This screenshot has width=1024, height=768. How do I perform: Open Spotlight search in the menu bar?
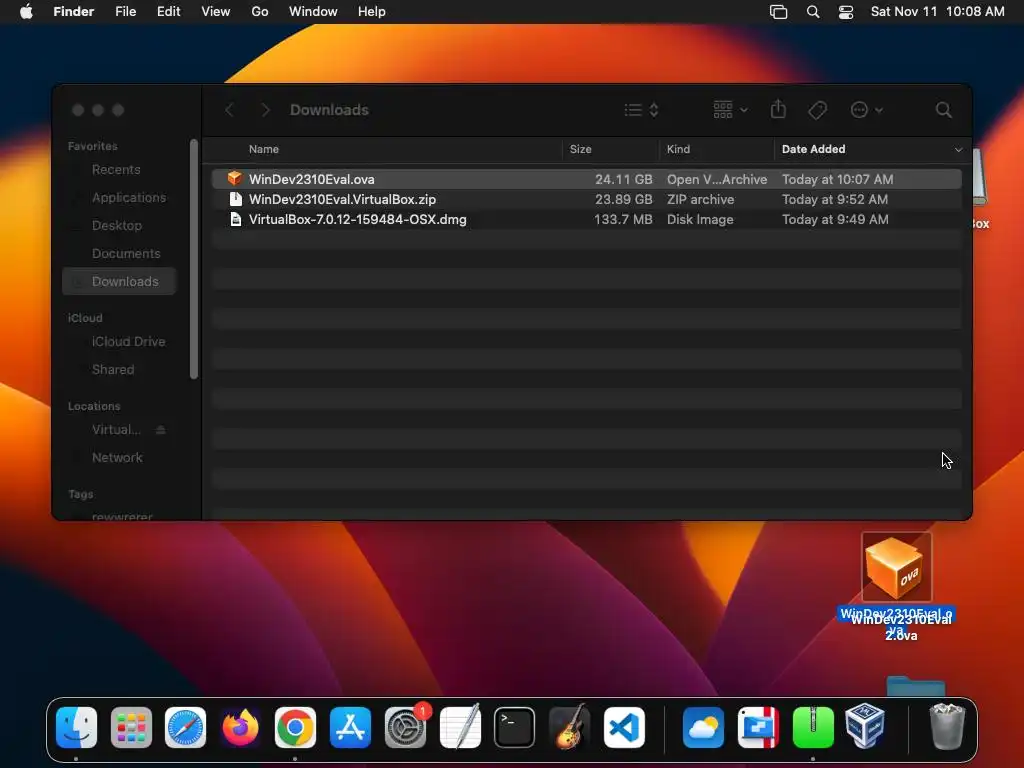pos(813,12)
